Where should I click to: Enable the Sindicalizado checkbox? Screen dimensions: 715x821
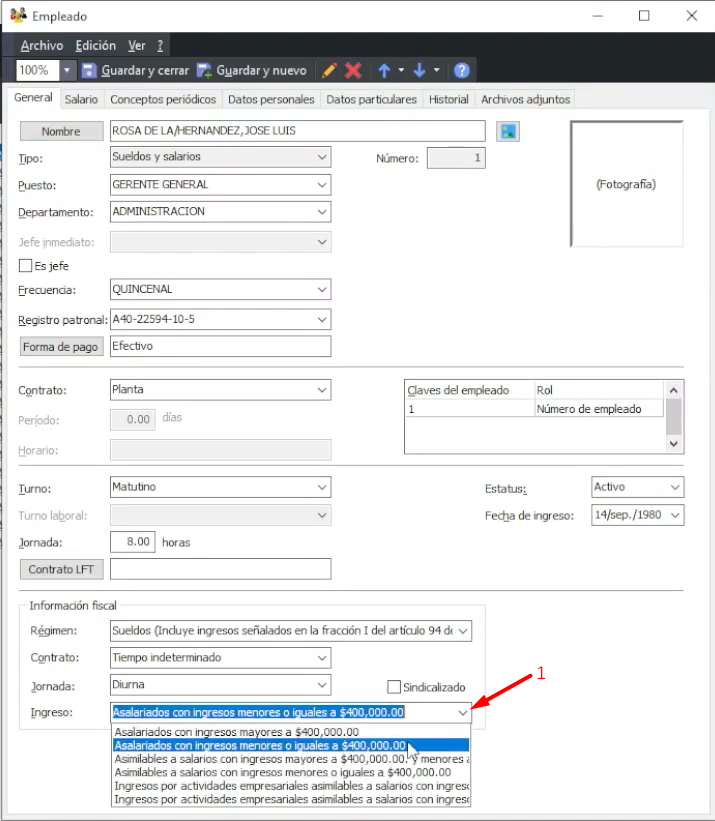click(394, 687)
